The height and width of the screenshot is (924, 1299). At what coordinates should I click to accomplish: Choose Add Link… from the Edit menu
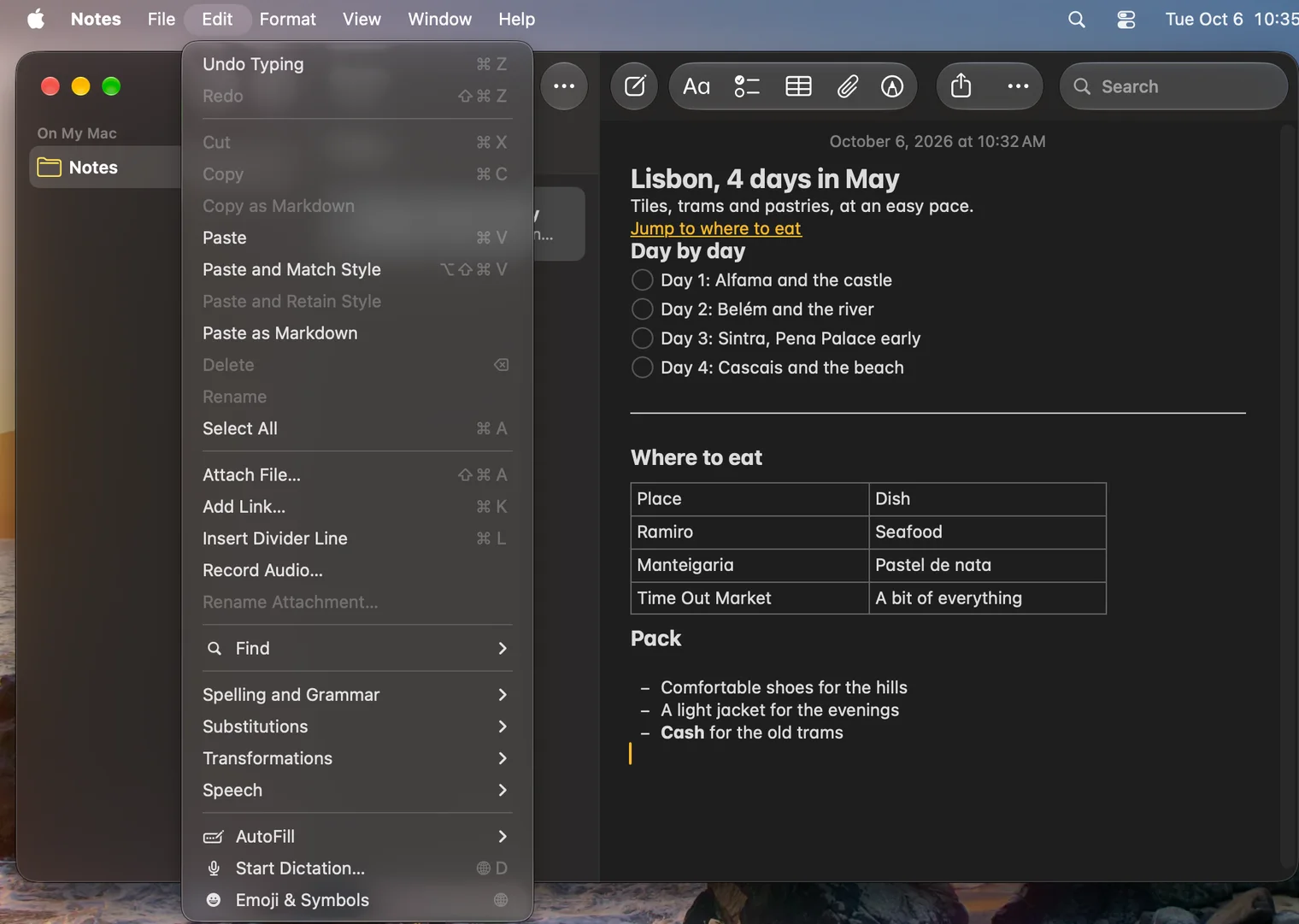coord(357,507)
